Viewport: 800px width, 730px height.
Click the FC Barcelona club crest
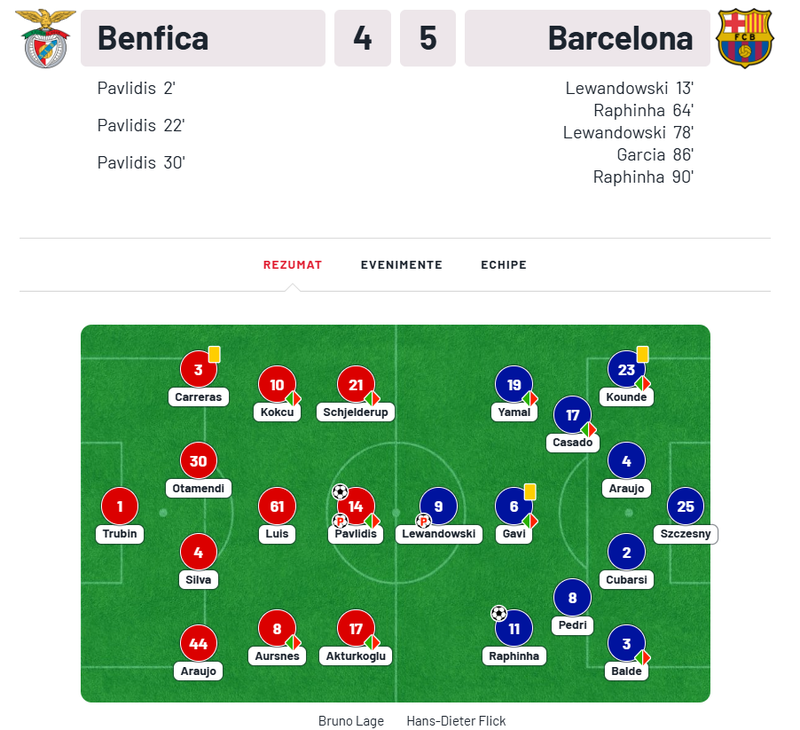(x=745, y=36)
